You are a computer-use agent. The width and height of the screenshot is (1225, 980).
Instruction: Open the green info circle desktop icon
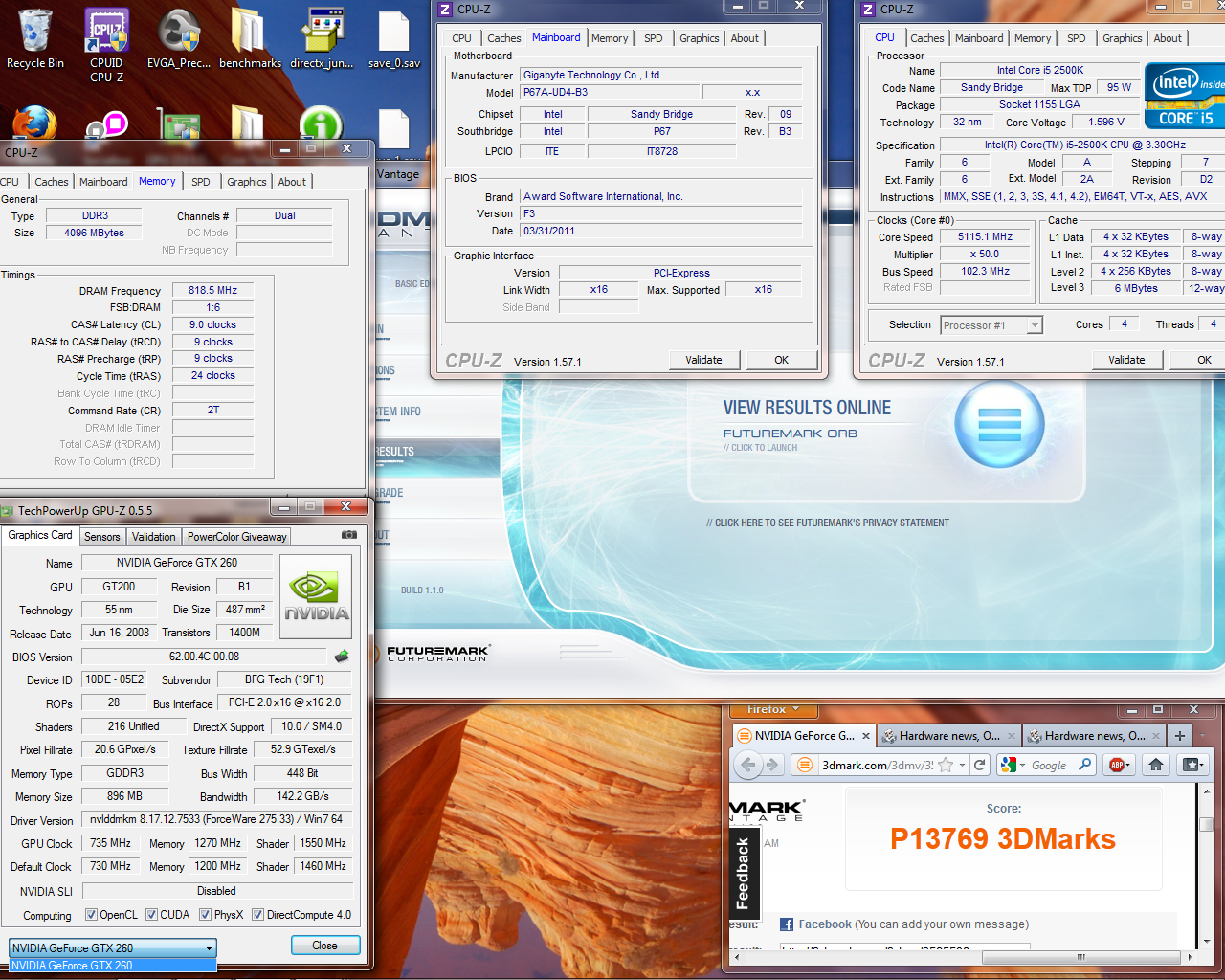pos(322,124)
